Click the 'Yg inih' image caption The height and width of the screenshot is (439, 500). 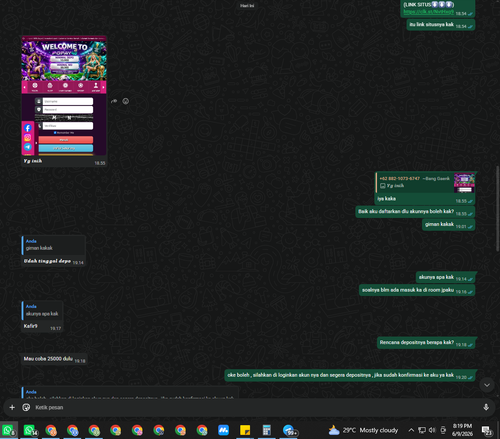[33, 161]
